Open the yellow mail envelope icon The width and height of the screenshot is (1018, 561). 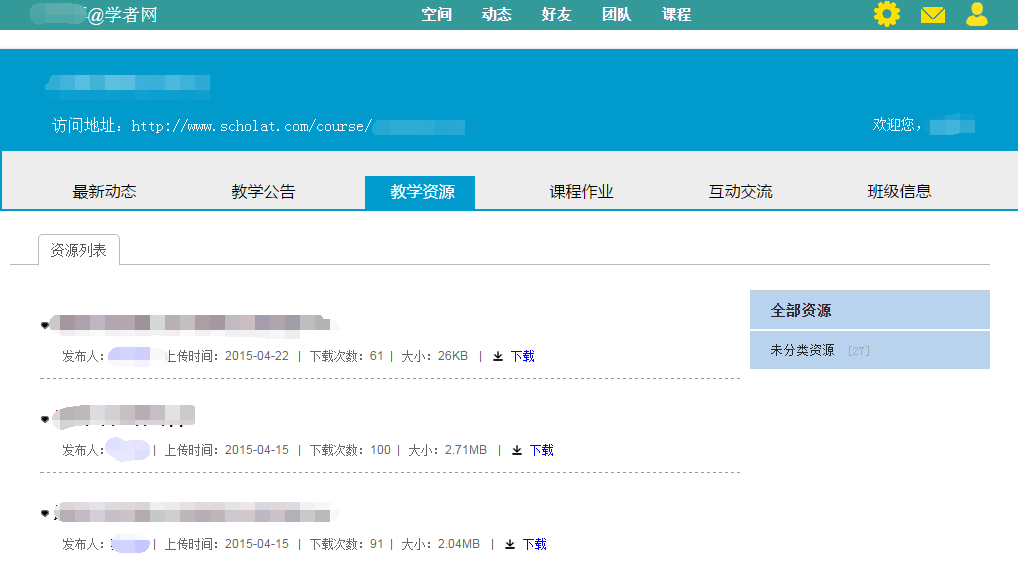[x=932, y=15]
